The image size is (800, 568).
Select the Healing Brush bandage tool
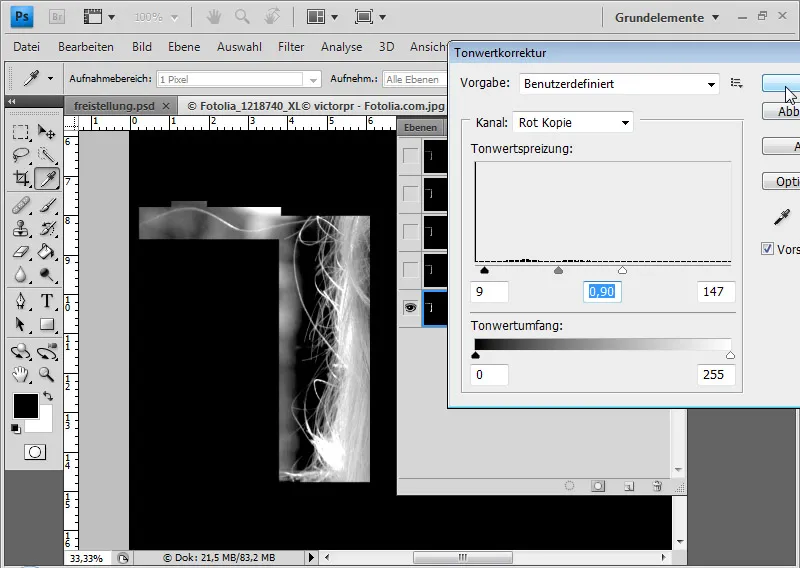click(x=20, y=205)
